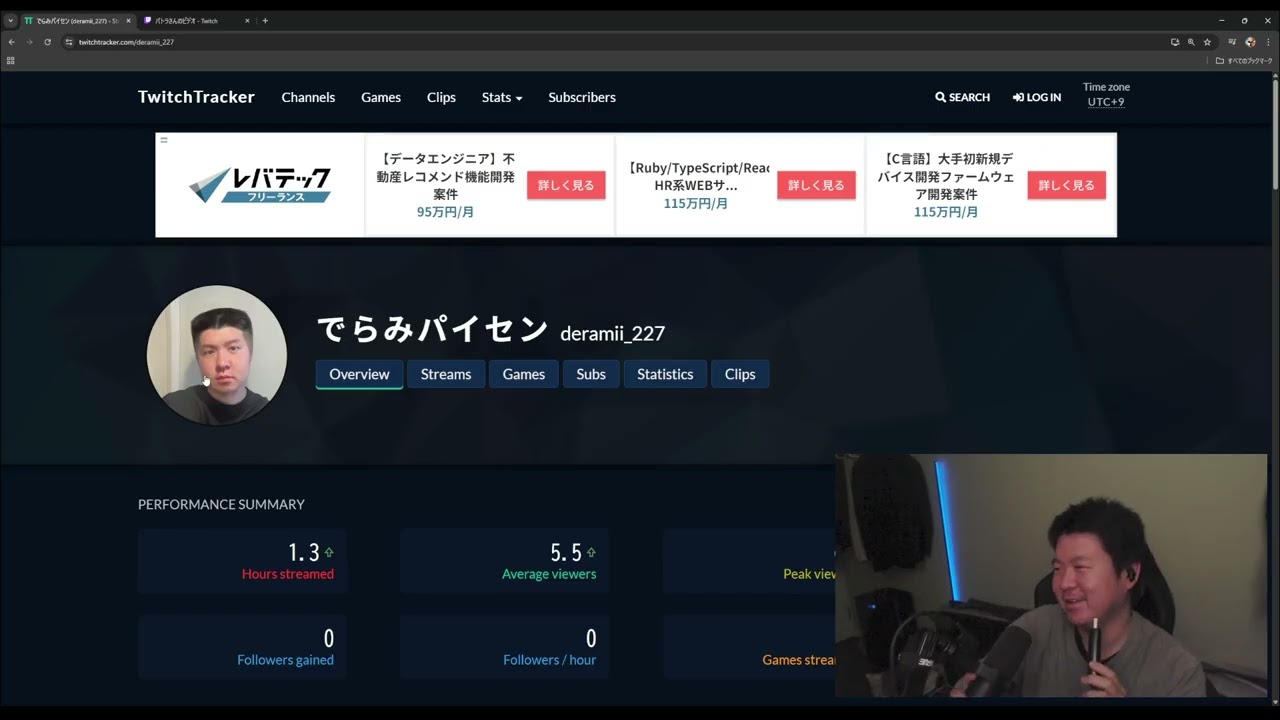Viewport: 1280px width, 720px height.
Task: Click the data engineer ad title text
Action: [x=445, y=176]
